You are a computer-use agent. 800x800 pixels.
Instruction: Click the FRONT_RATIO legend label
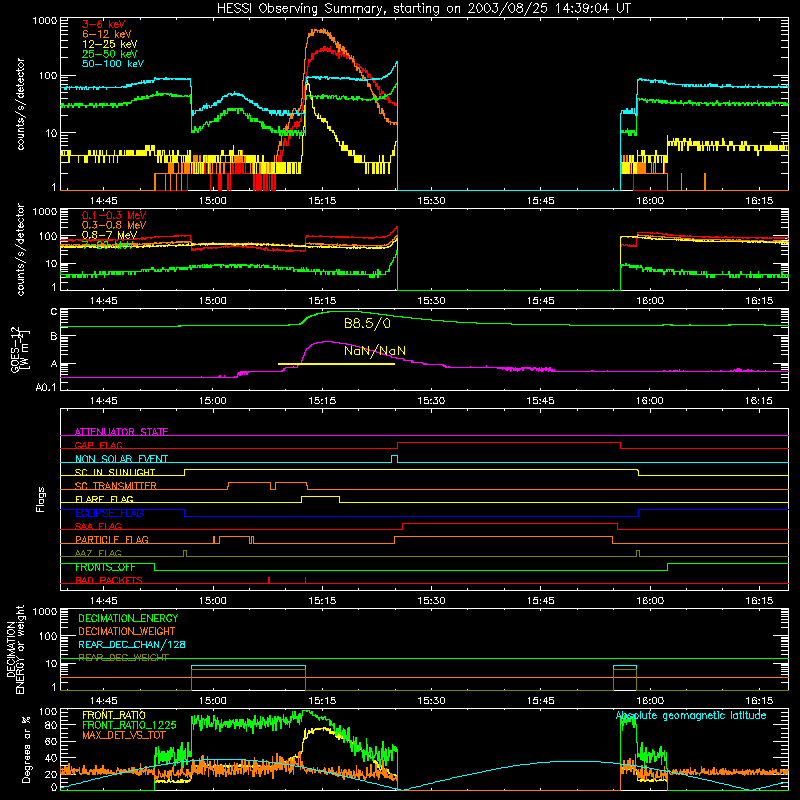tap(114, 715)
